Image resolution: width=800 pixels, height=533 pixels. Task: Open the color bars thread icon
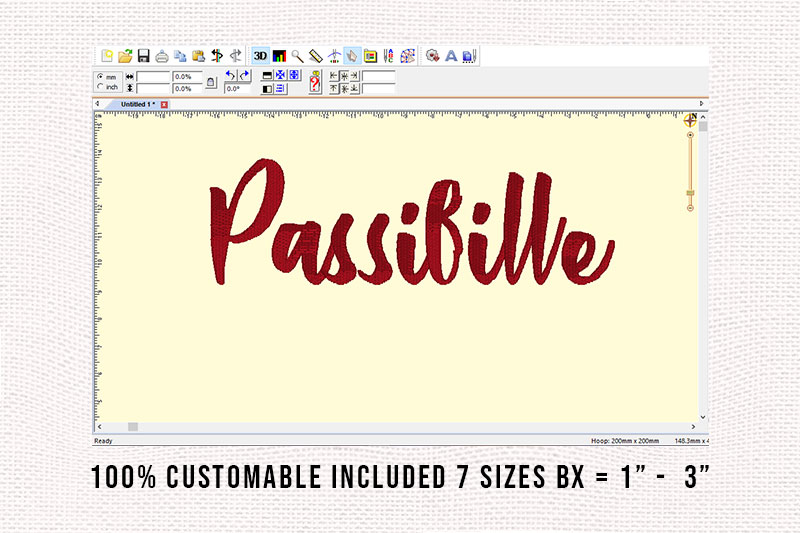(279, 56)
